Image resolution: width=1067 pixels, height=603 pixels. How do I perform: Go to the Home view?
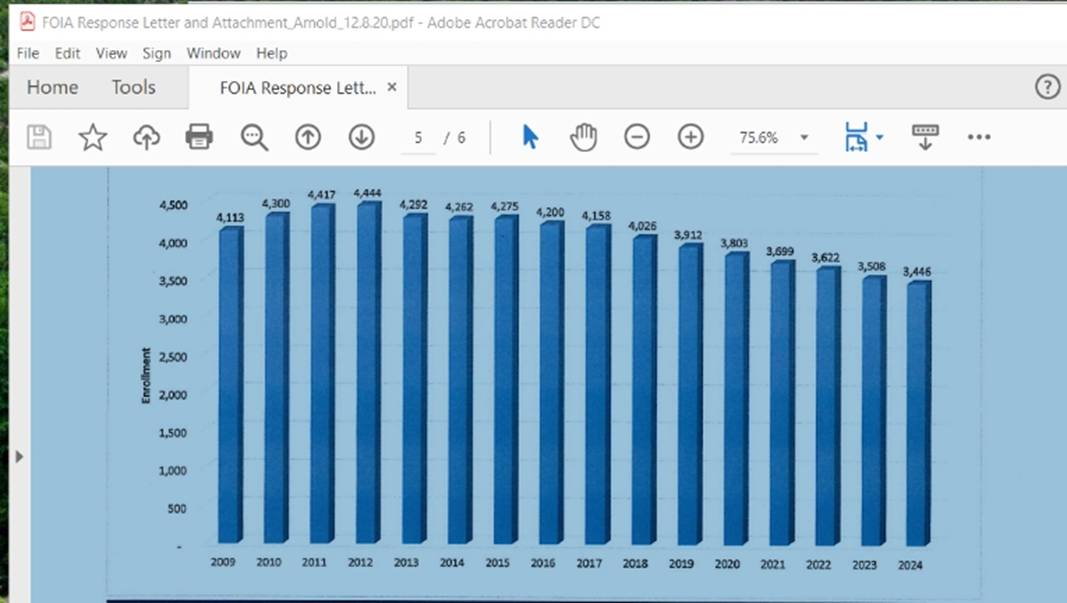52,88
